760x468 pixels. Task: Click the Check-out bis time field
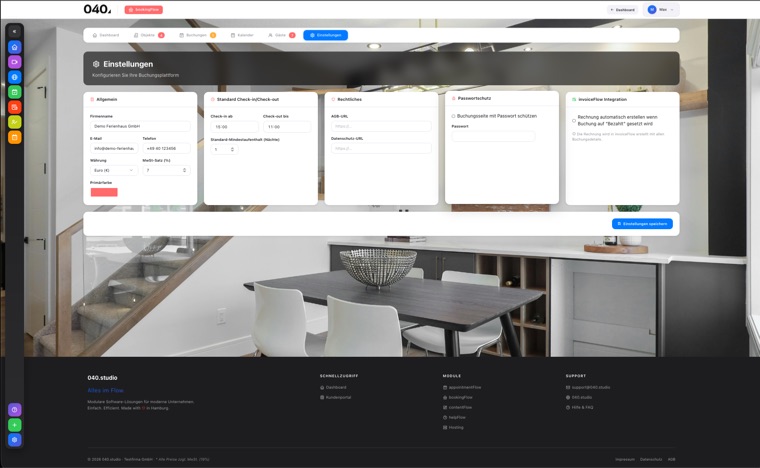(x=287, y=126)
